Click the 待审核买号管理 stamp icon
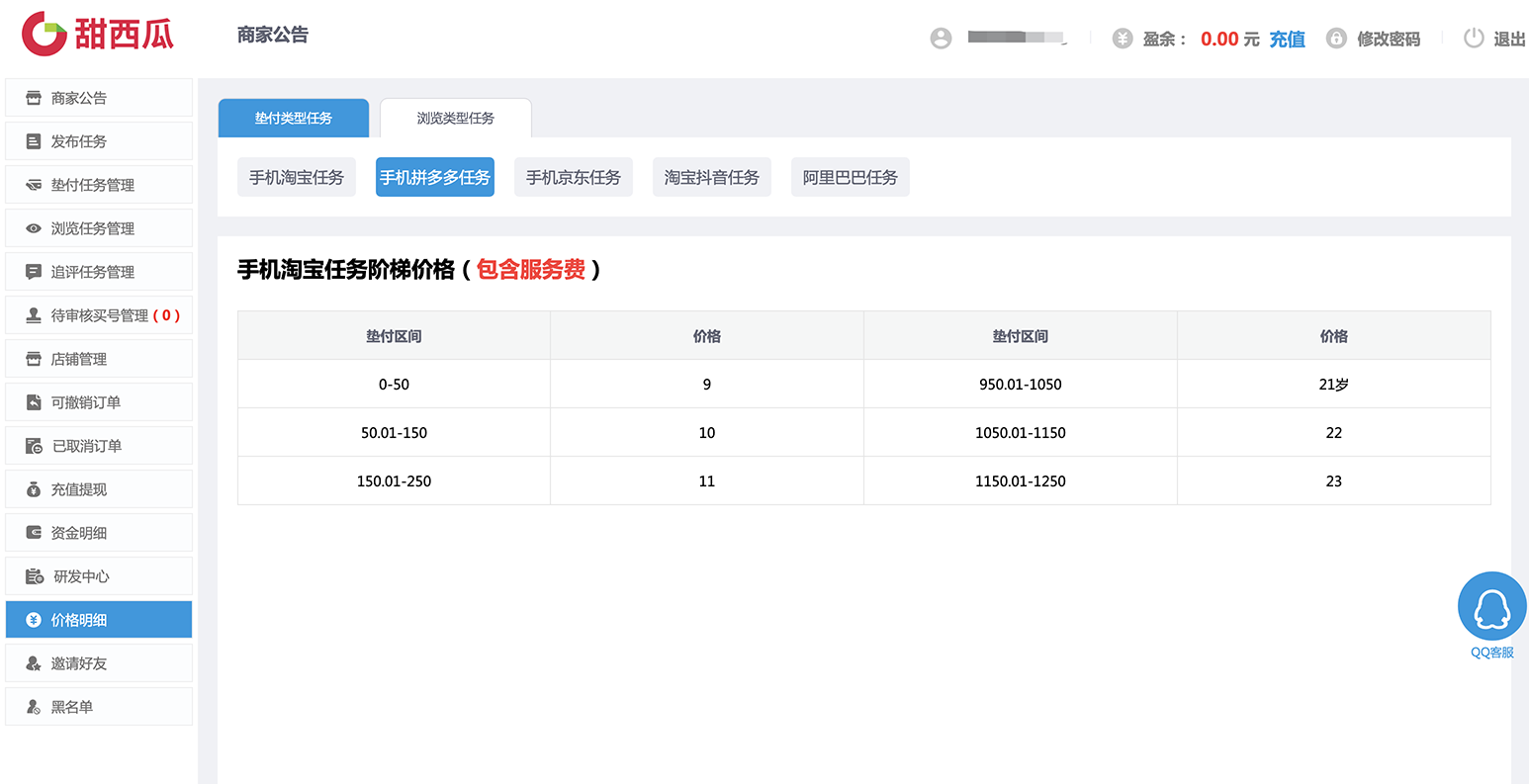The image size is (1529, 784). 34,315
